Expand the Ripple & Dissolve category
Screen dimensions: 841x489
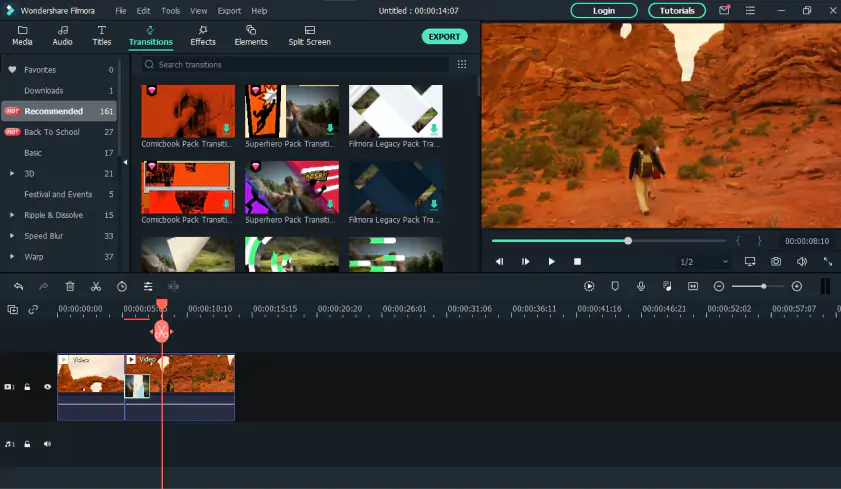point(12,215)
